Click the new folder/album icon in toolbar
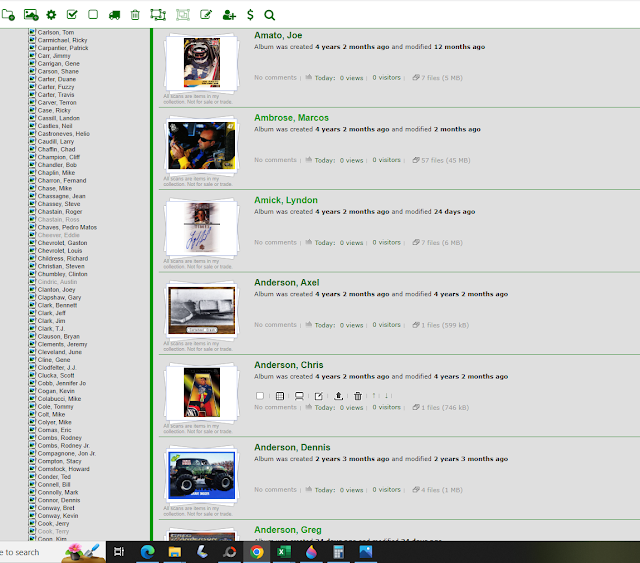The image size is (640, 563). point(8,15)
